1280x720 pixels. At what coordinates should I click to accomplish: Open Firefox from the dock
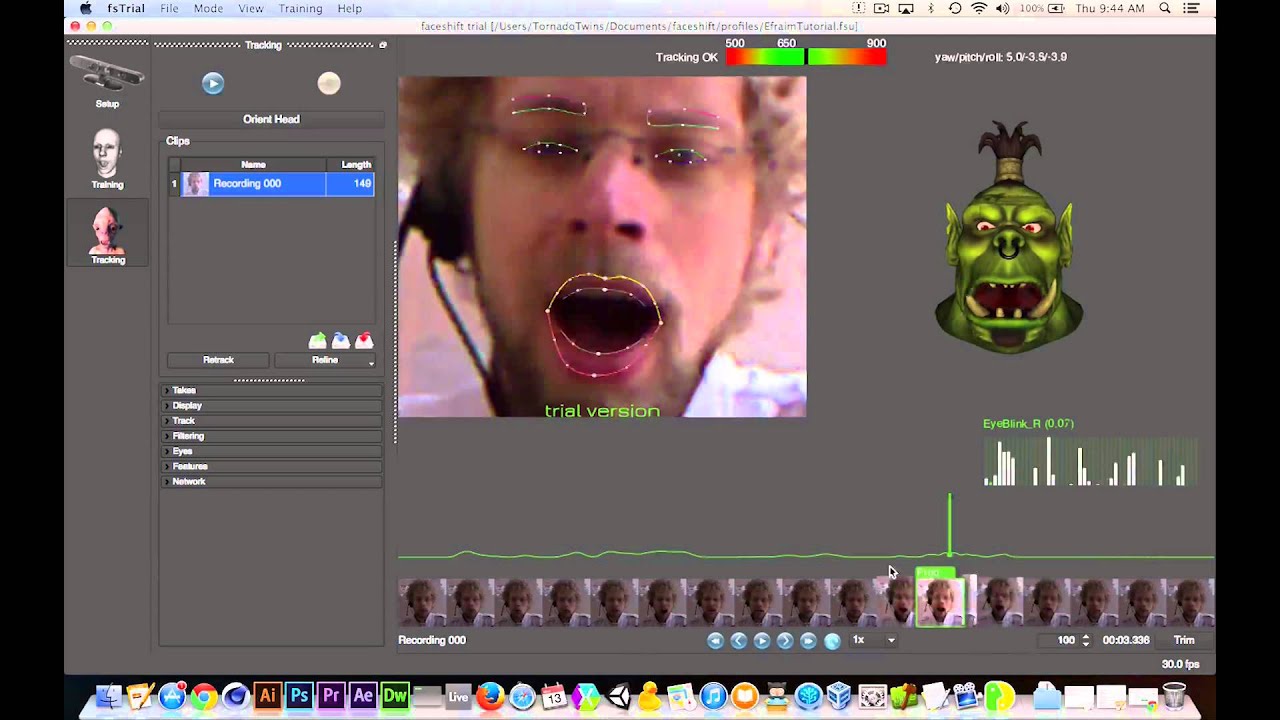[x=490, y=696]
